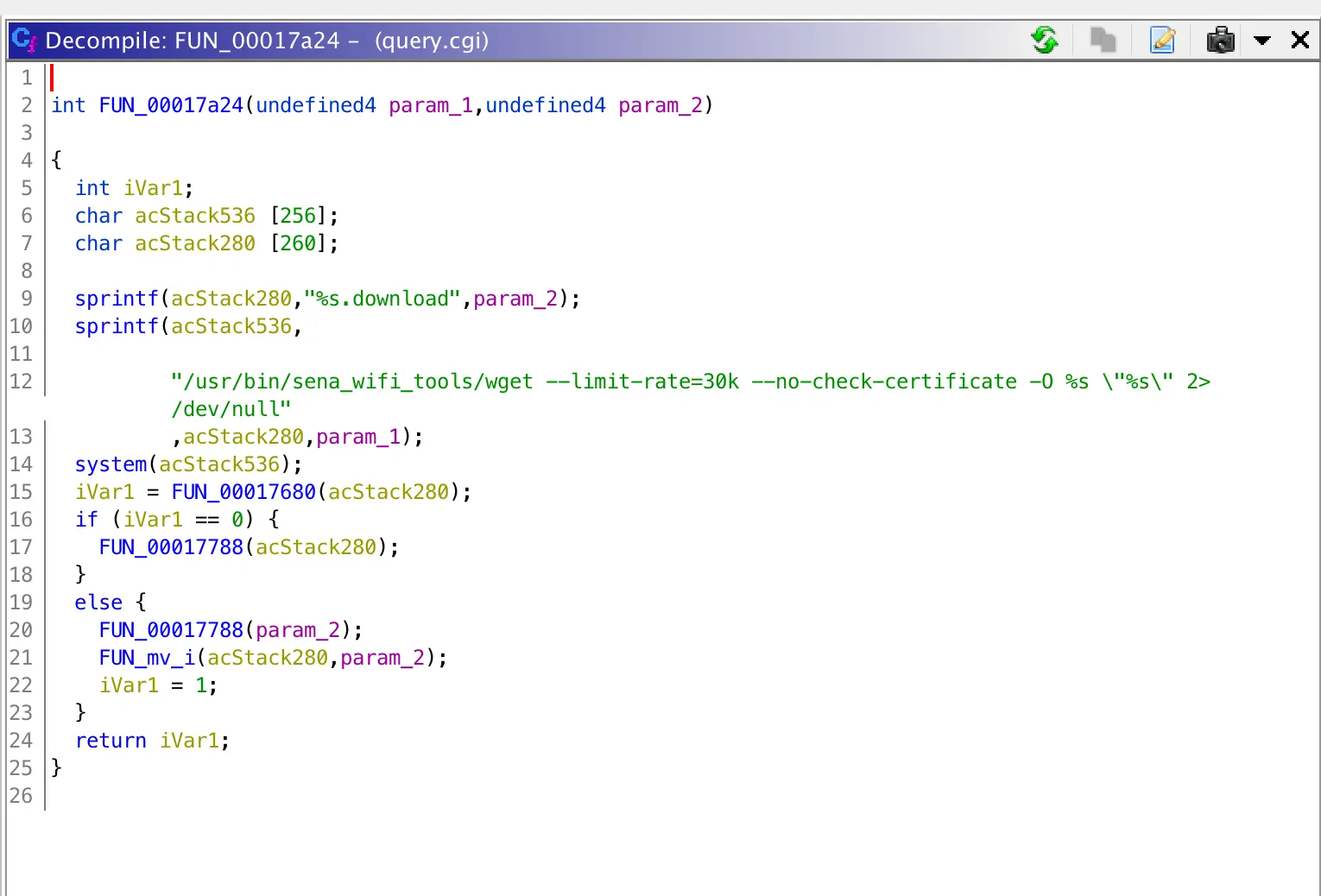Click the copy to clipboard icon
The width and height of the screenshot is (1321, 896).
pos(1103,40)
